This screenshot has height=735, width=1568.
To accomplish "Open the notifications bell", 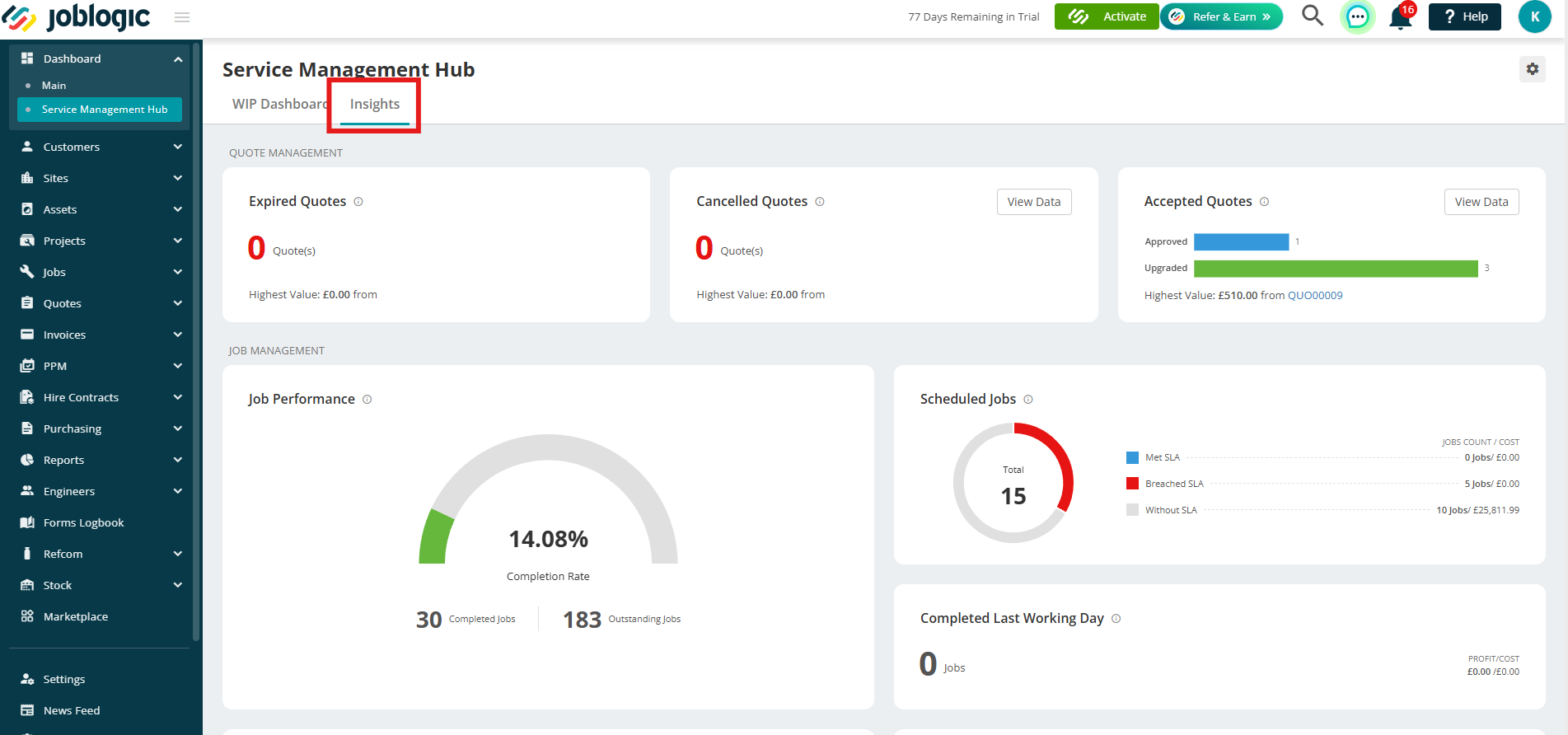I will 1401,16.
